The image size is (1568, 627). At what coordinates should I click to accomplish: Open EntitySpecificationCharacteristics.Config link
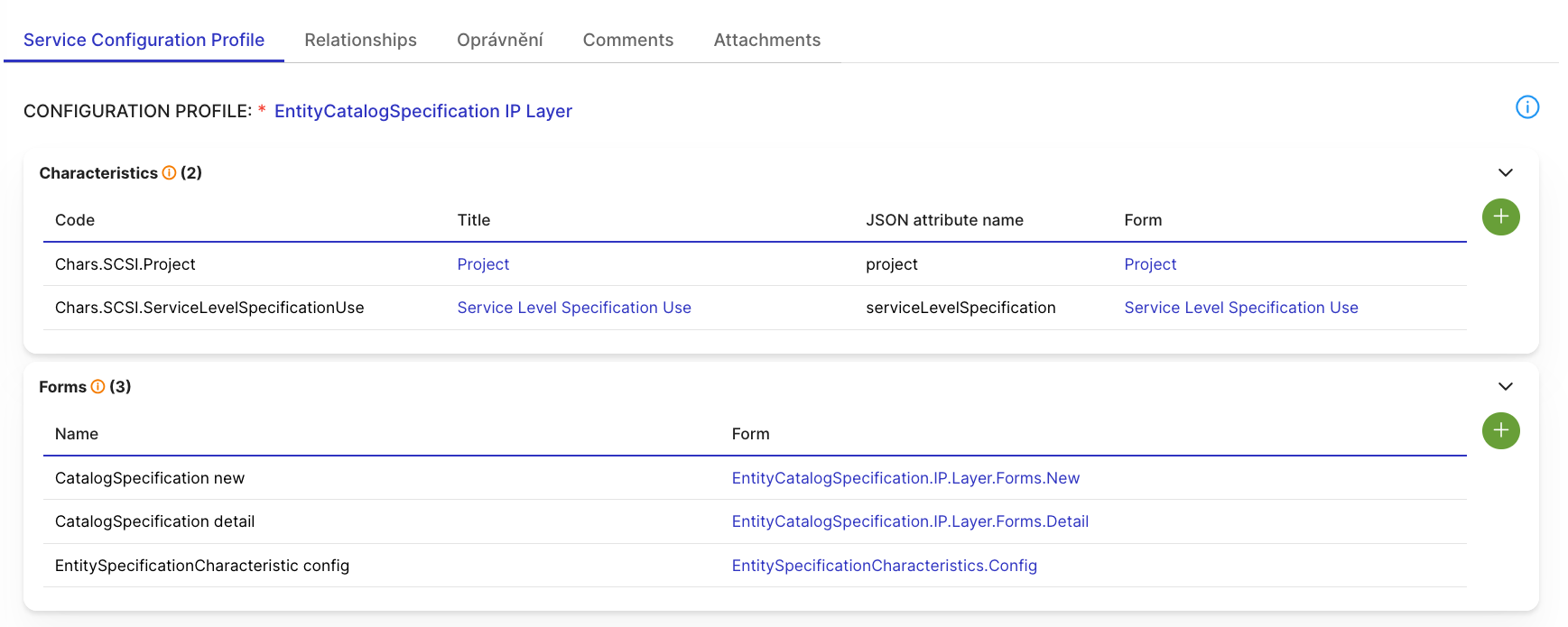click(x=884, y=566)
